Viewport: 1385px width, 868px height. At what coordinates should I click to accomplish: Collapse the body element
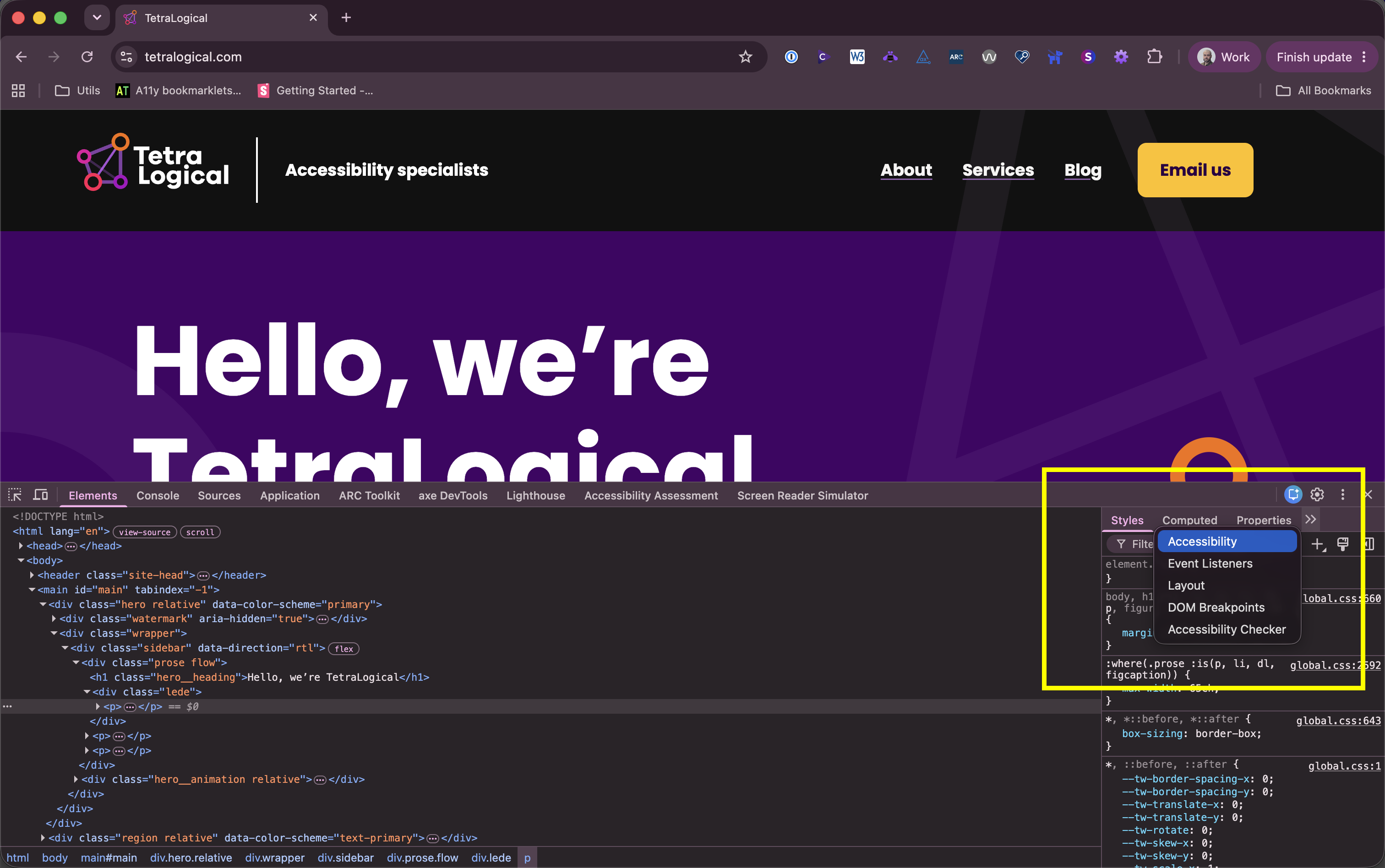pos(21,560)
